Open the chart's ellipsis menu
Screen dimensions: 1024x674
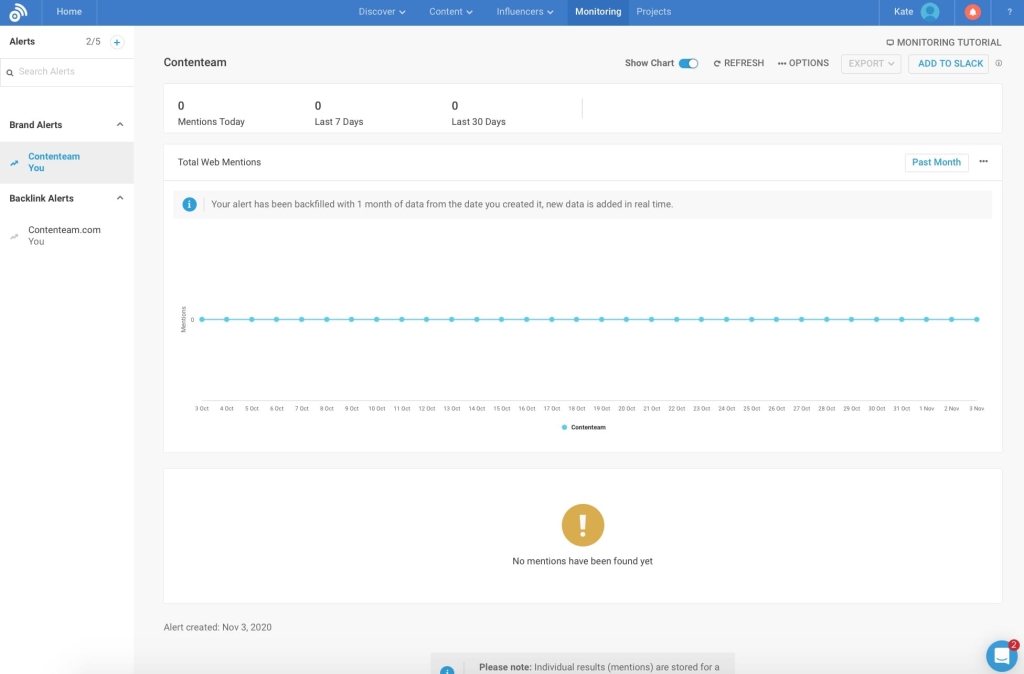coord(984,161)
